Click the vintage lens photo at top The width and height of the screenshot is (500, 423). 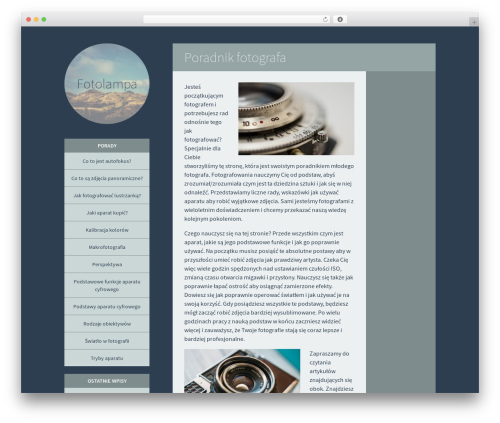coord(296,118)
